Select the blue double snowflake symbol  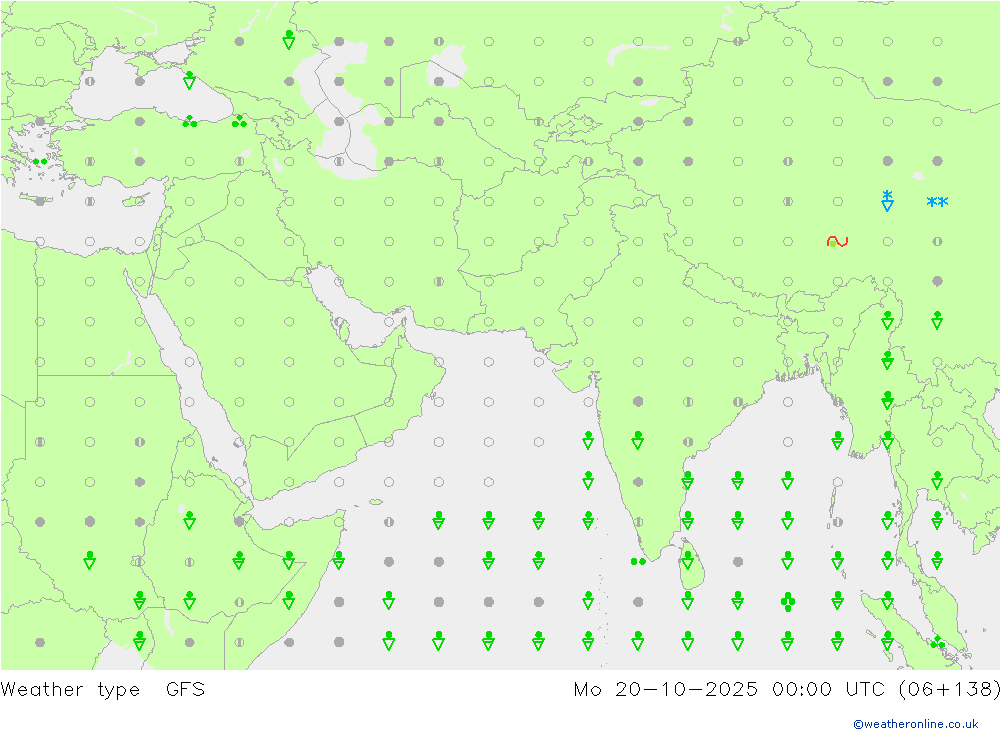(937, 202)
